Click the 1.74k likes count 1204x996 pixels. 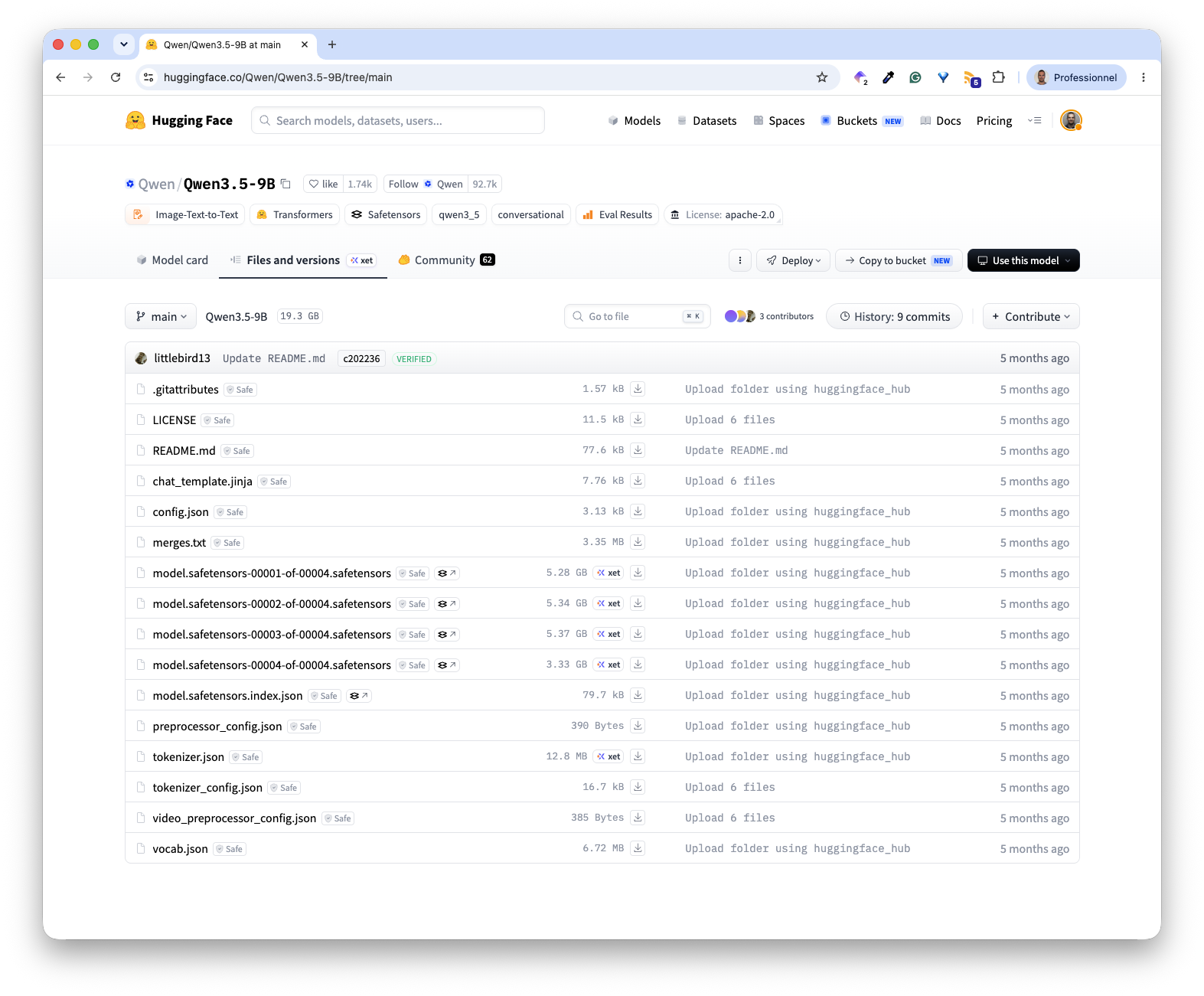click(360, 184)
